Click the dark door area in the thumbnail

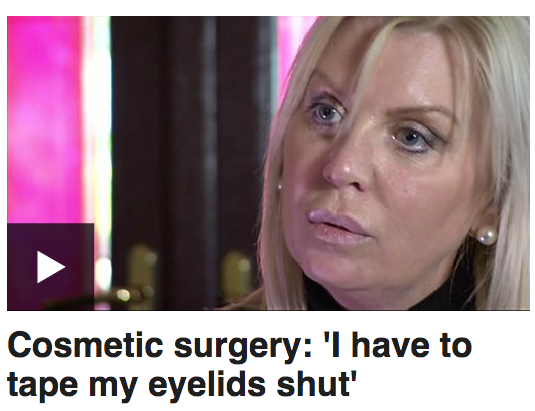[x=191, y=136]
